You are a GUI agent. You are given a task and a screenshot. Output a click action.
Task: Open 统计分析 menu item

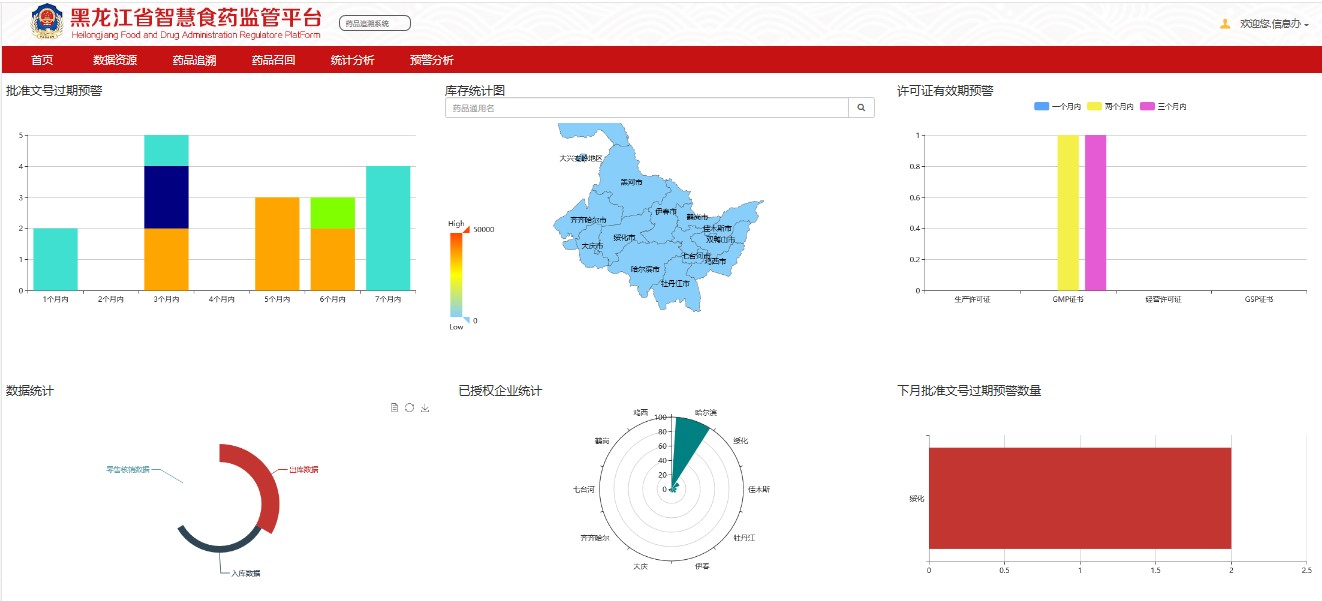point(353,60)
